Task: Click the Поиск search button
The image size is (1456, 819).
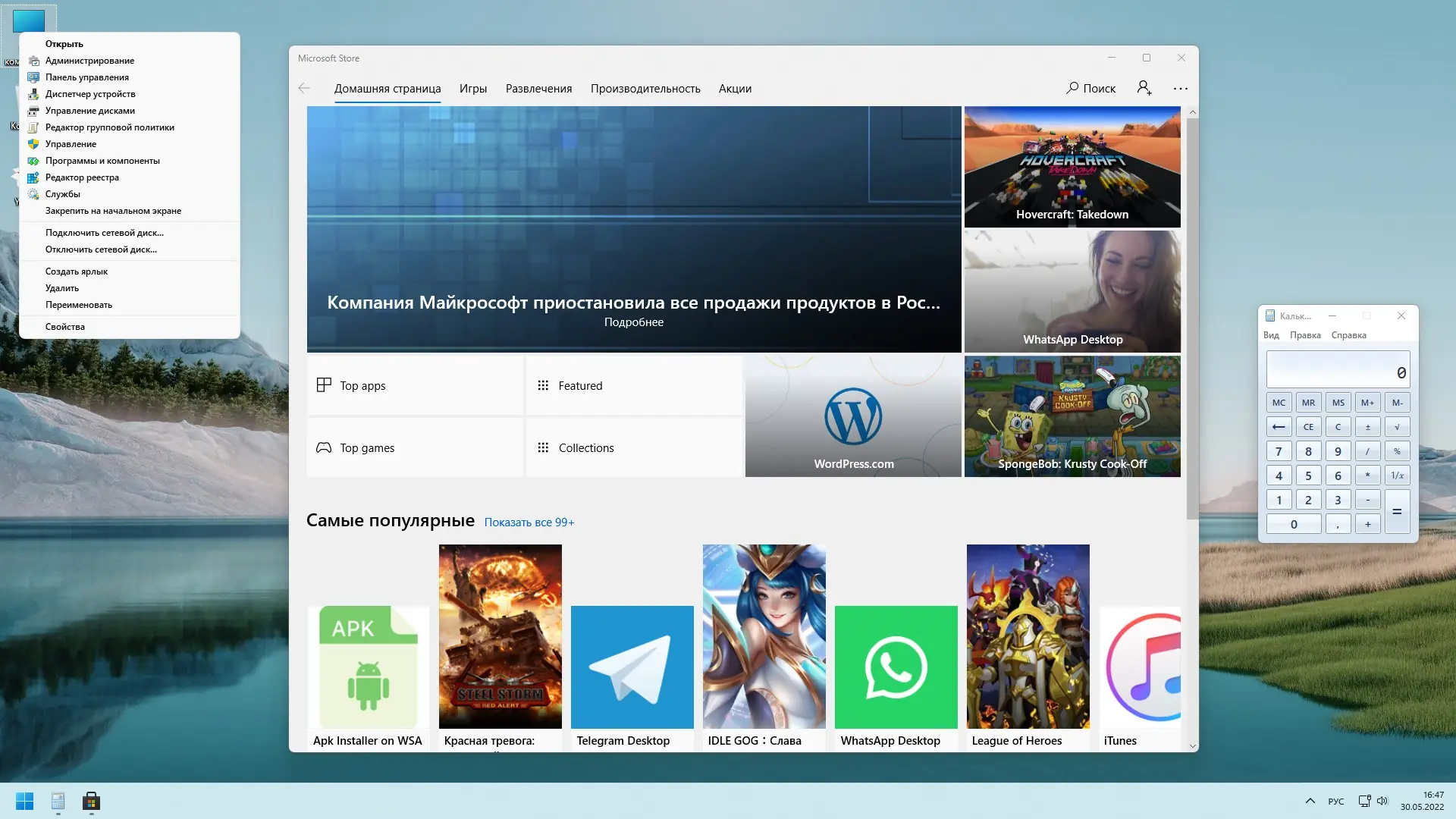Action: (x=1090, y=89)
